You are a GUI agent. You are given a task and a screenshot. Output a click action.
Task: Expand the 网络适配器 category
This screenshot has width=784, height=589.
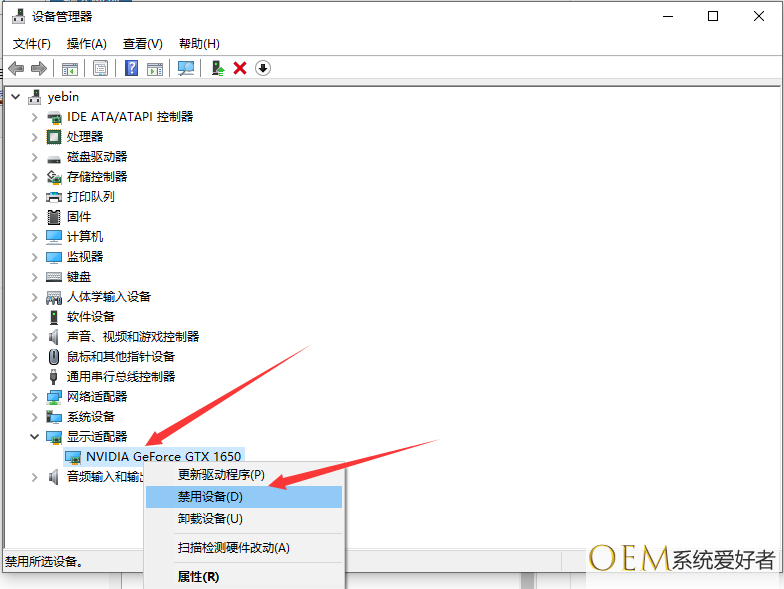[35, 397]
